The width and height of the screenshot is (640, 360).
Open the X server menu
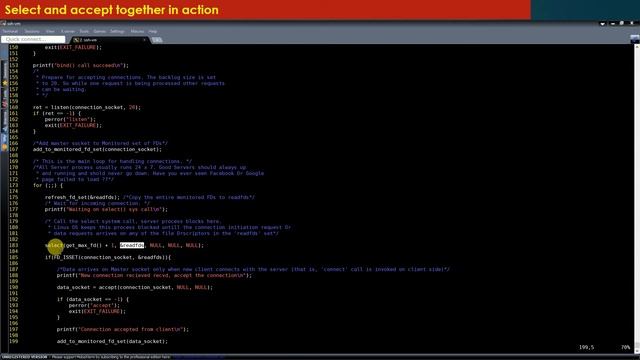[68, 31]
